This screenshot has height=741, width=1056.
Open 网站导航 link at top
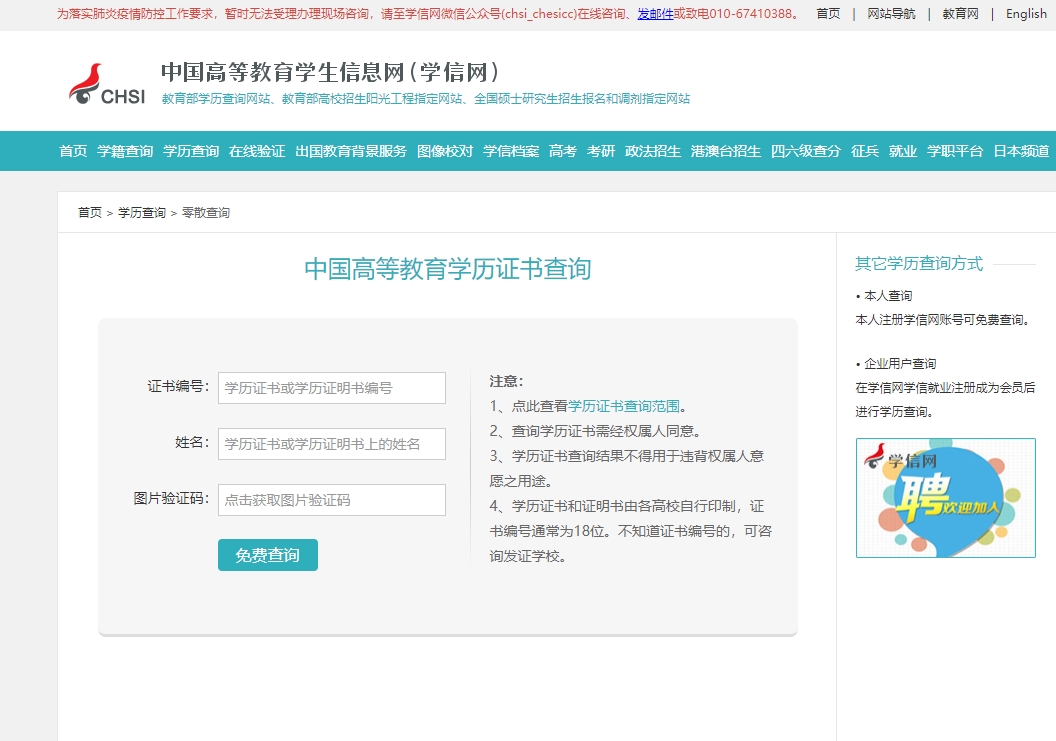point(891,13)
